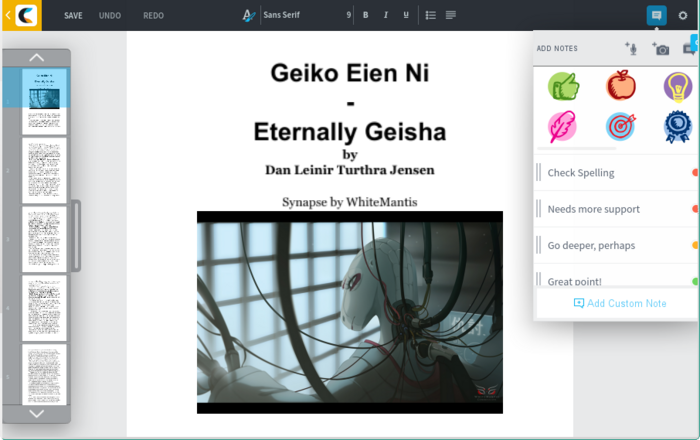Select the blue ribbon award sticker
This screenshot has width=700, height=440.
[678, 127]
